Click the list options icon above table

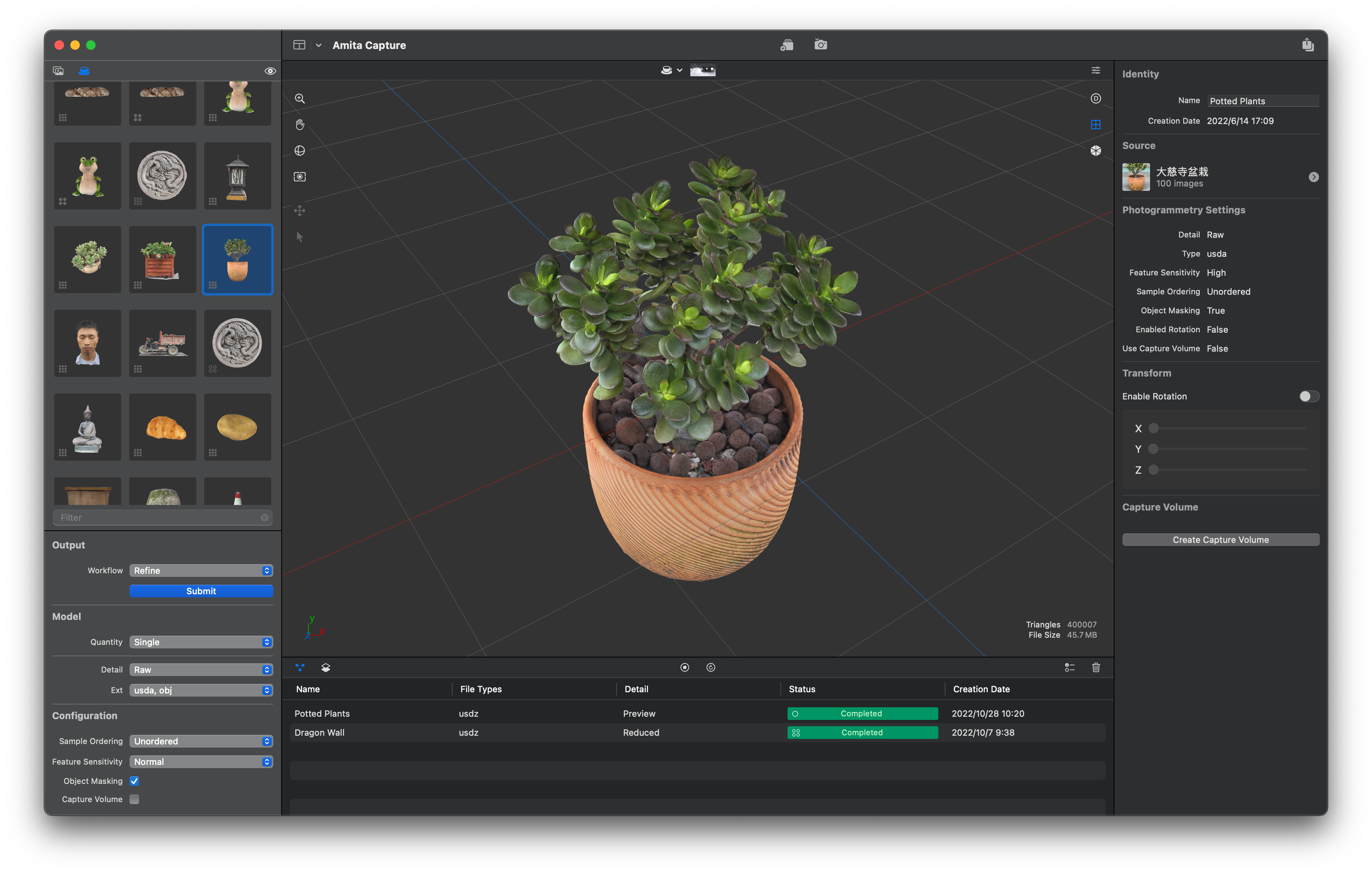click(x=1069, y=667)
